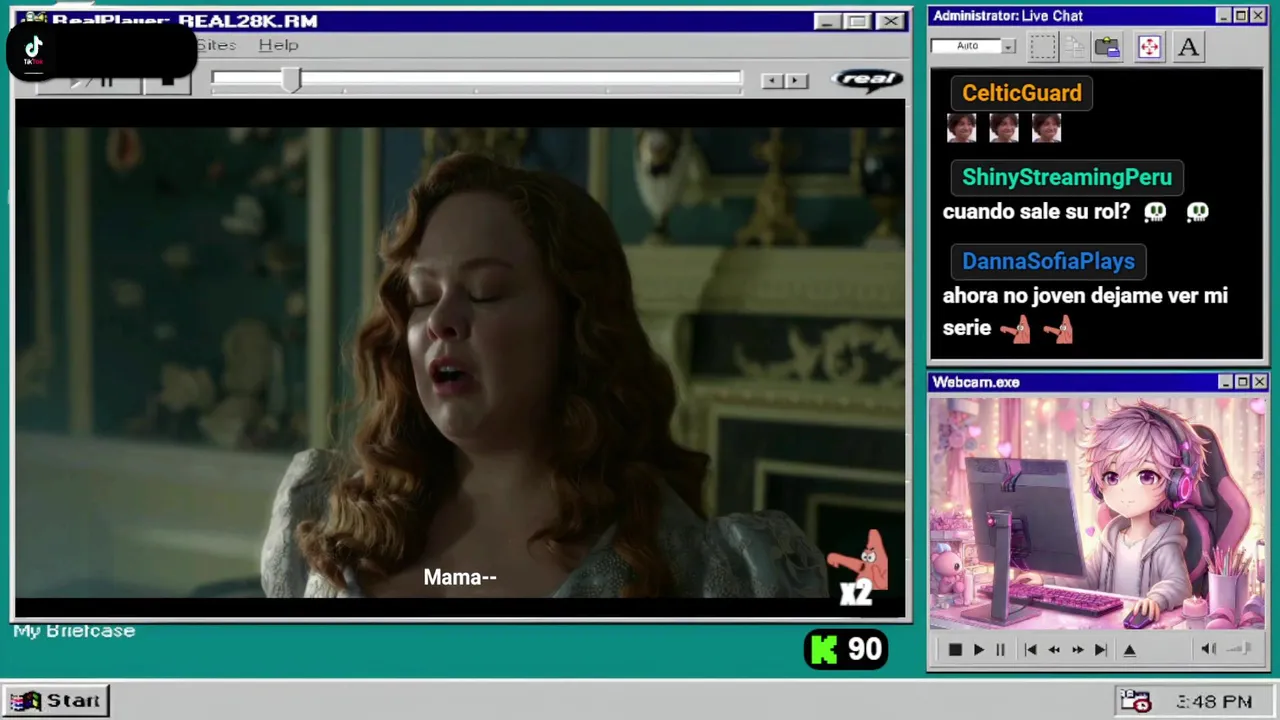This screenshot has width=1280, height=720.
Task: Adjust the Webcam.exe volume slider
Action: pos(1239,649)
